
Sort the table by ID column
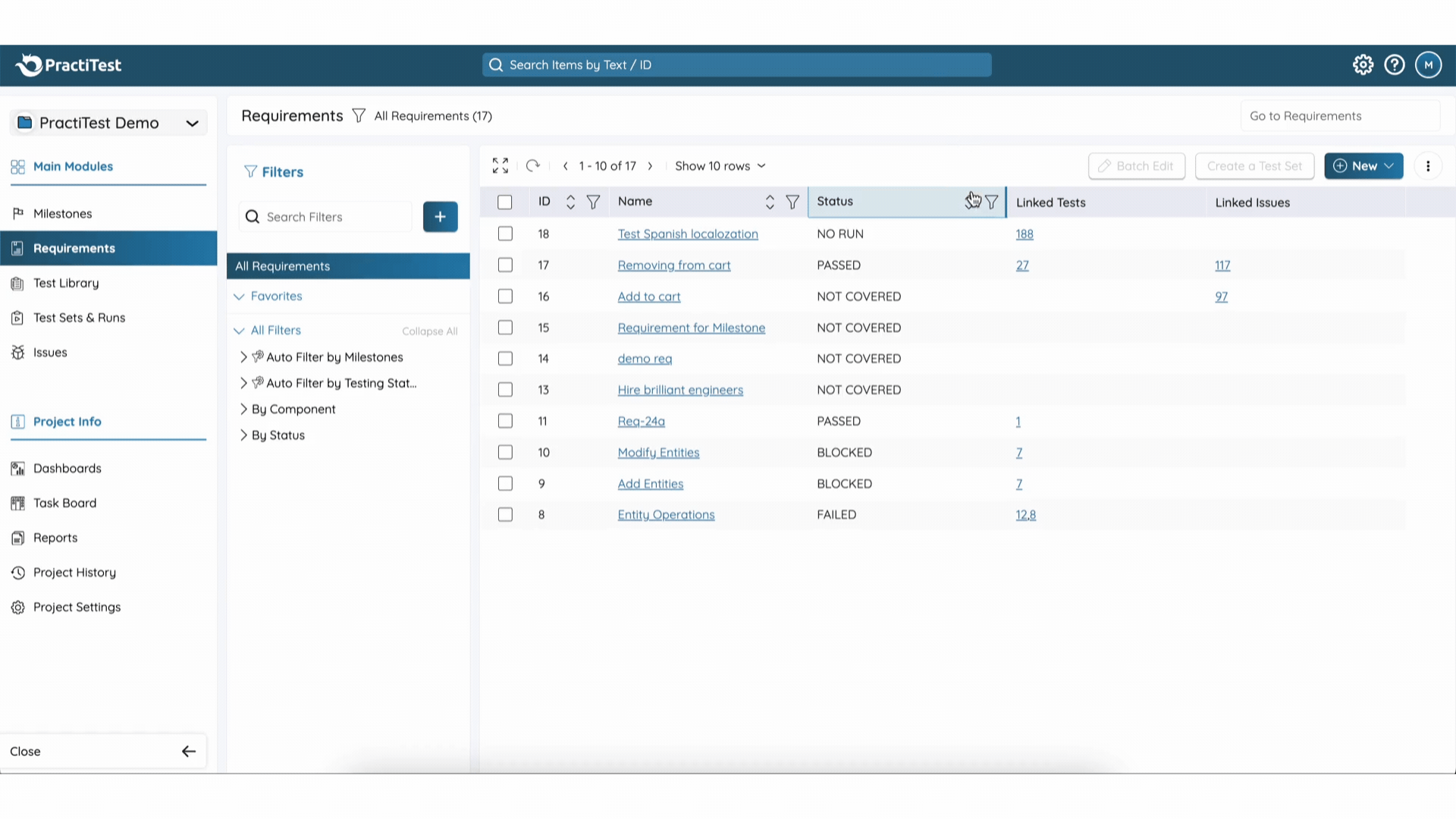coord(570,202)
